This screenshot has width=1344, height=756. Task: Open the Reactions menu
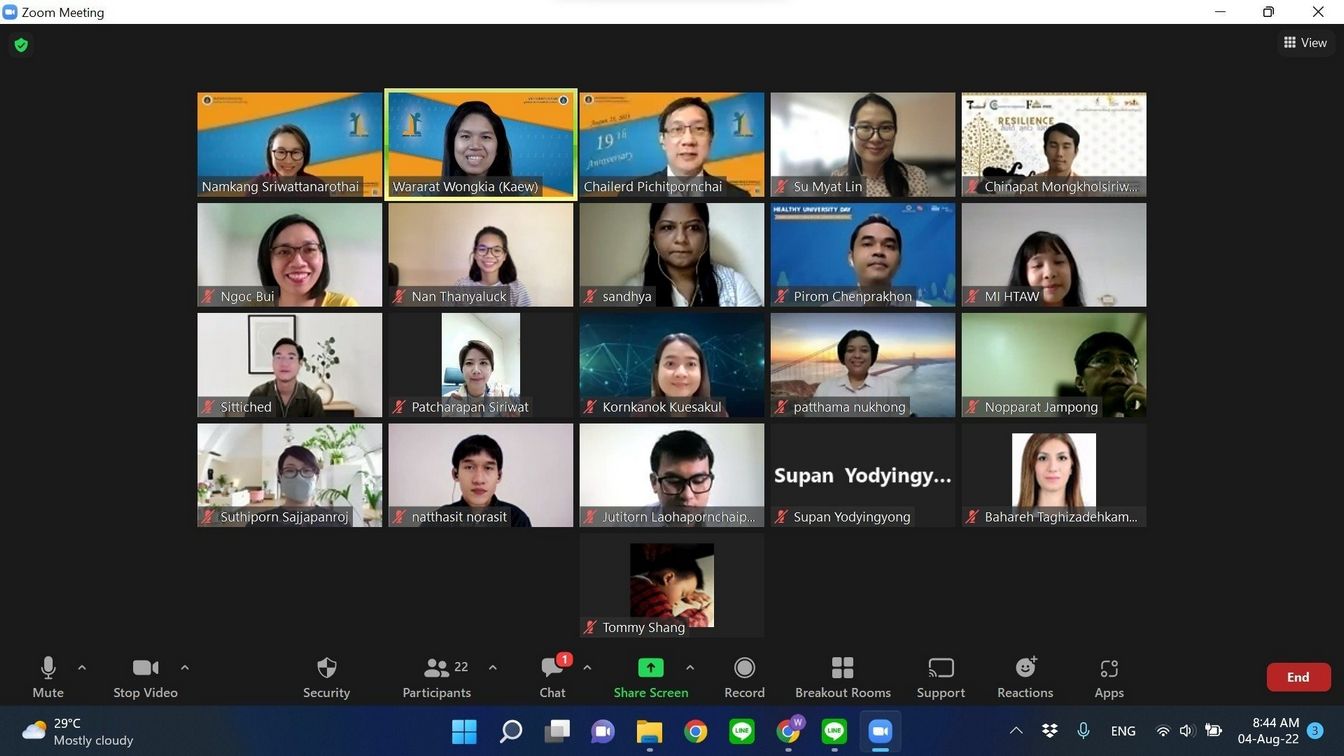tap(1025, 677)
